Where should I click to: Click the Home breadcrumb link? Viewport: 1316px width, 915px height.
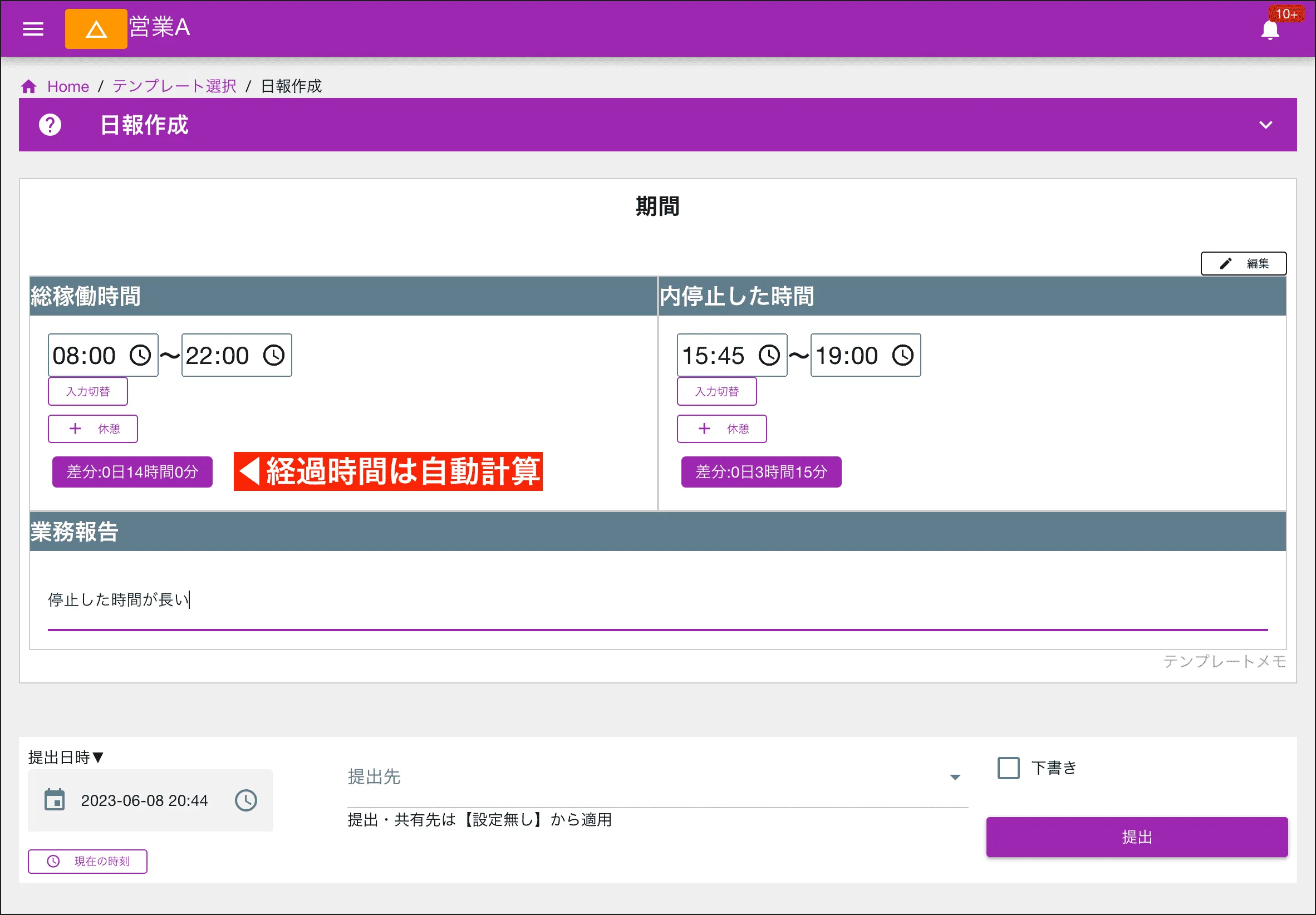tap(67, 86)
